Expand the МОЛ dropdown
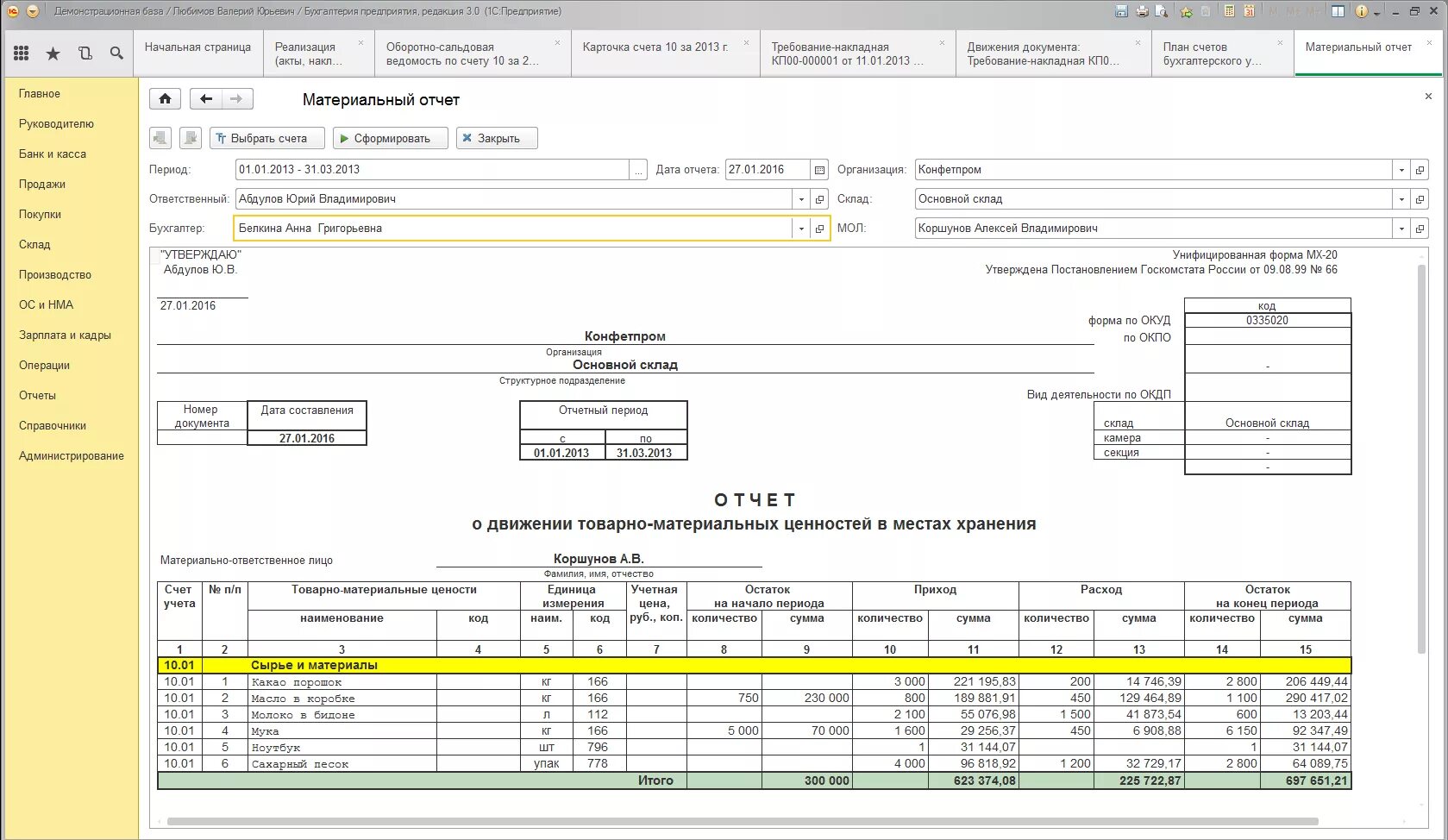This screenshot has width=1448, height=840. coord(1401,229)
